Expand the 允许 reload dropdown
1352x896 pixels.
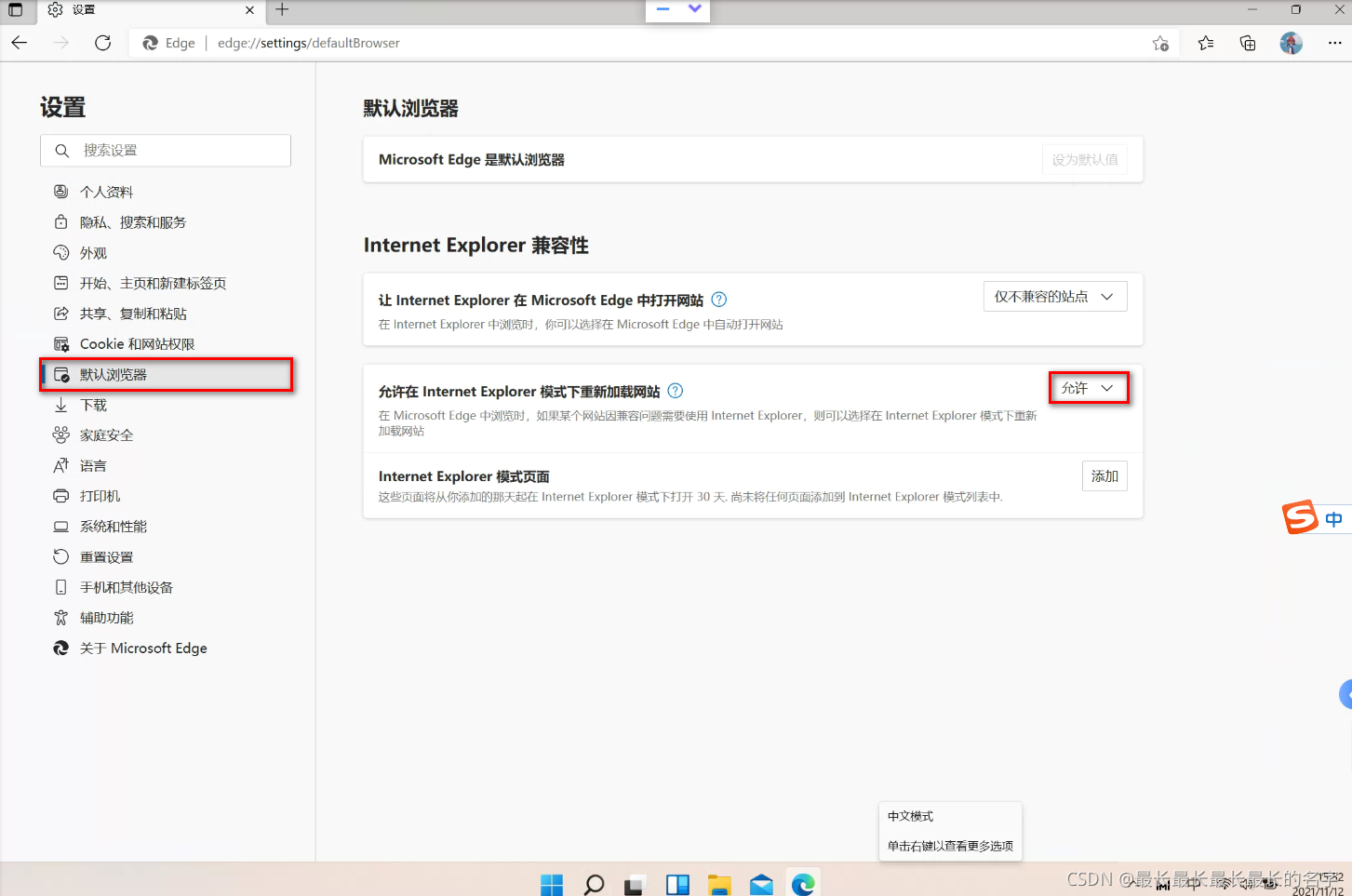[1089, 388]
